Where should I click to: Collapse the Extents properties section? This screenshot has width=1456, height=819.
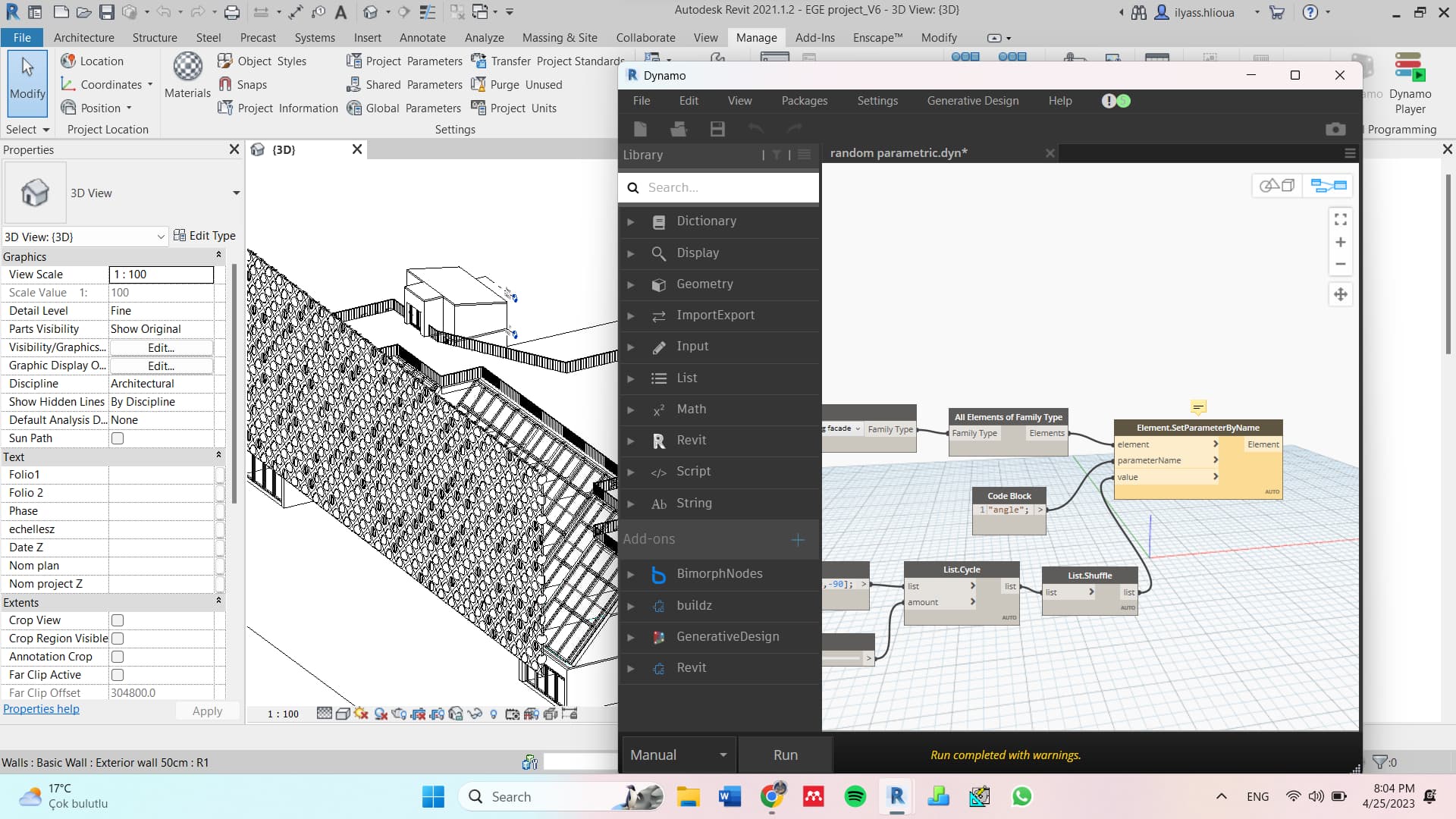pos(219,602)
